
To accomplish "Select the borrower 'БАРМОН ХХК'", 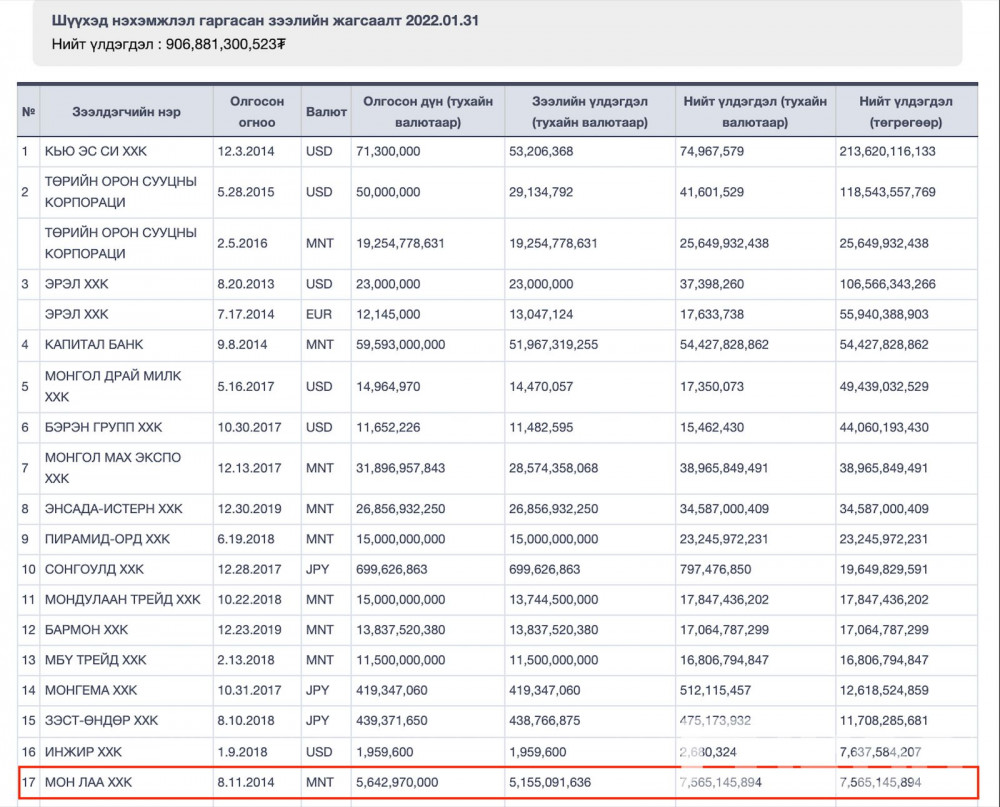I will (x=86, y=630).
